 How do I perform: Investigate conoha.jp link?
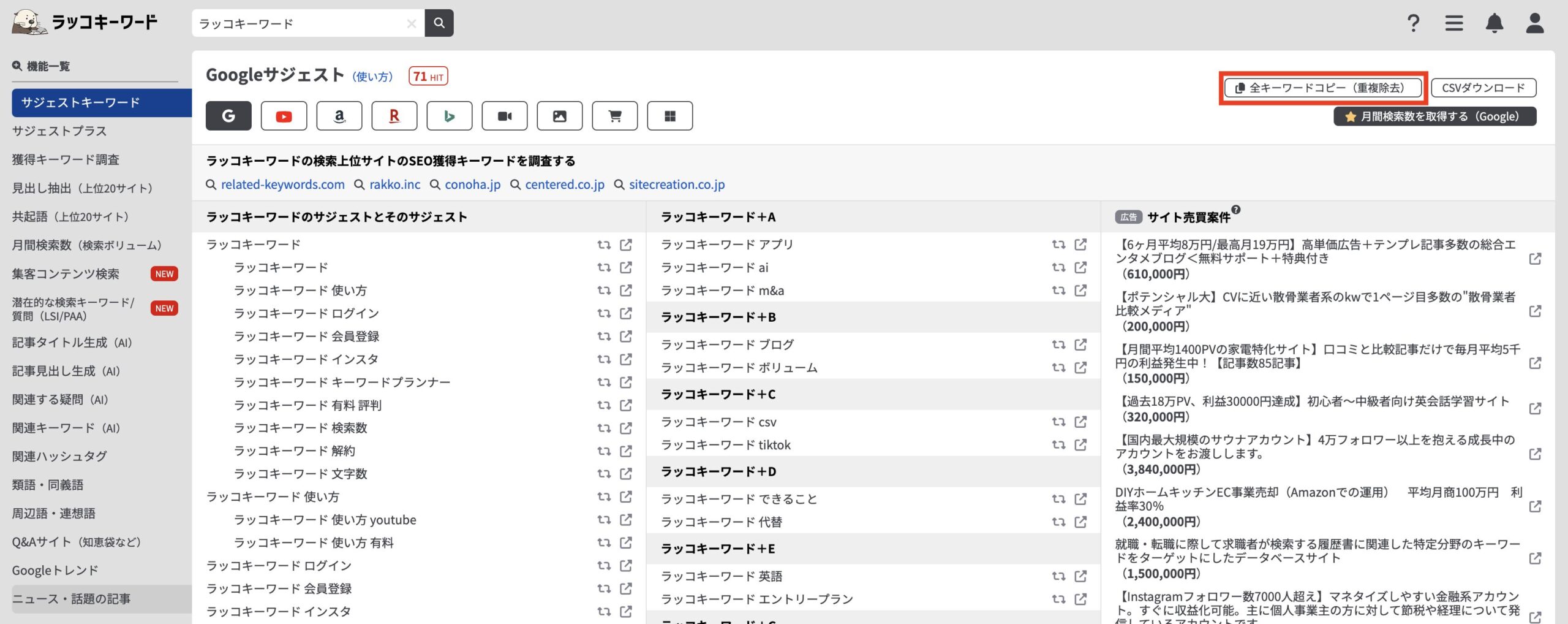coord(472,185)
